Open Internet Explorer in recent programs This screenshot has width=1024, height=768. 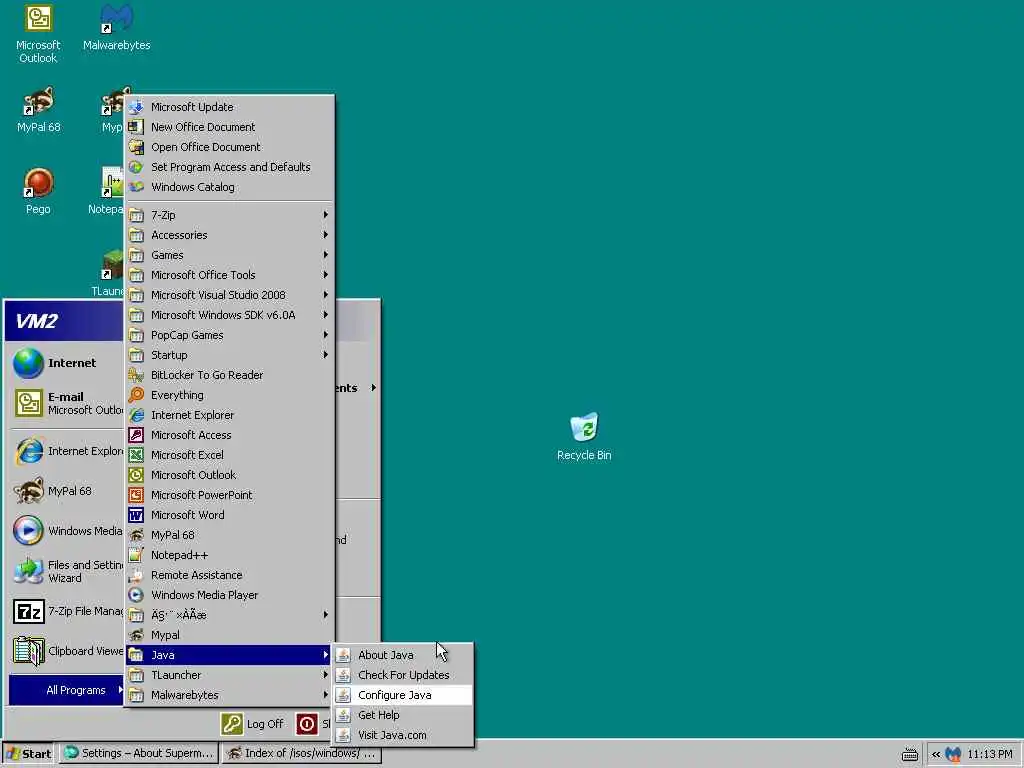(67, 451)
